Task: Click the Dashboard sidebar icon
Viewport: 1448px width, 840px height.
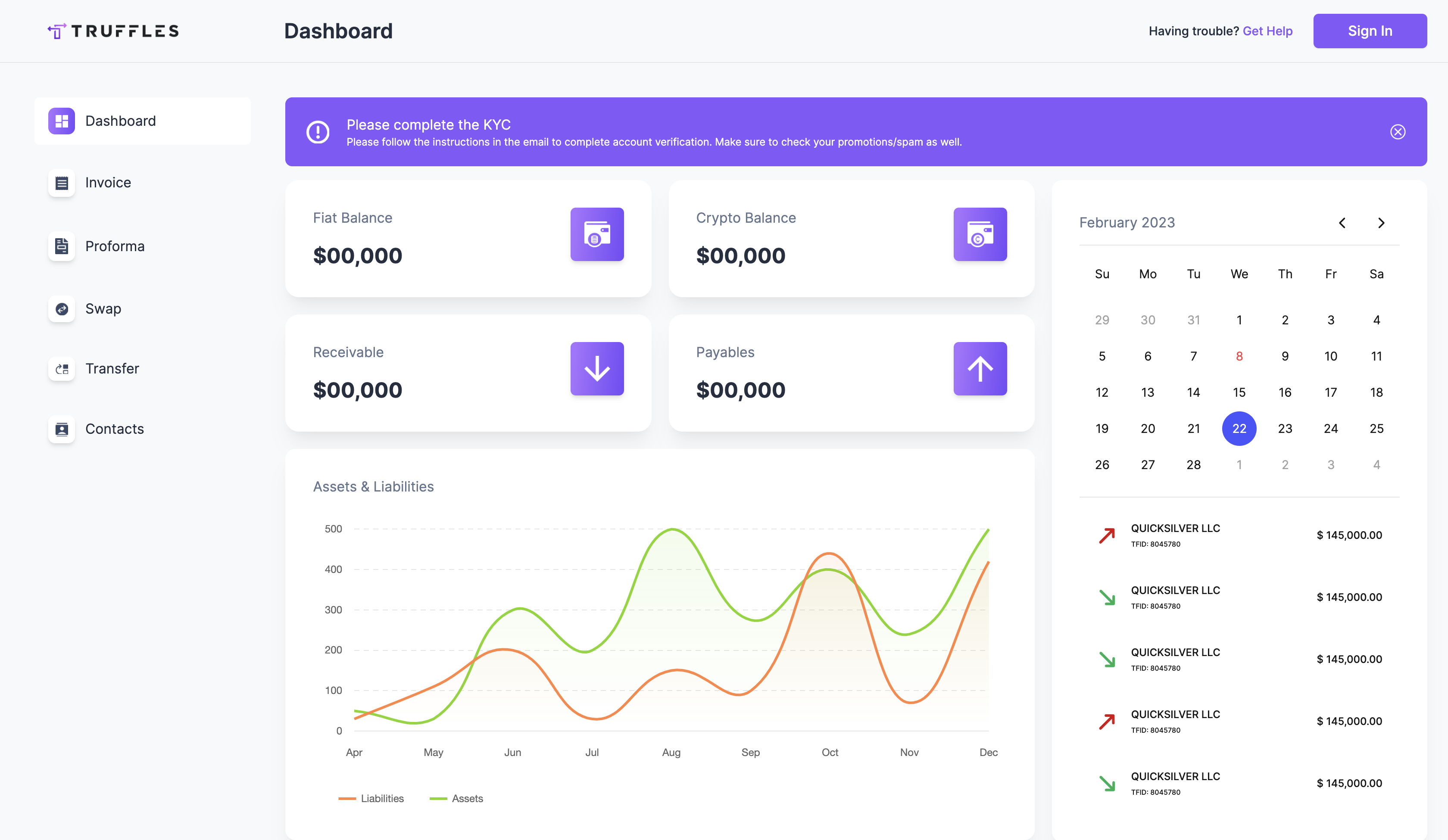Action: [x=62, y=121]
